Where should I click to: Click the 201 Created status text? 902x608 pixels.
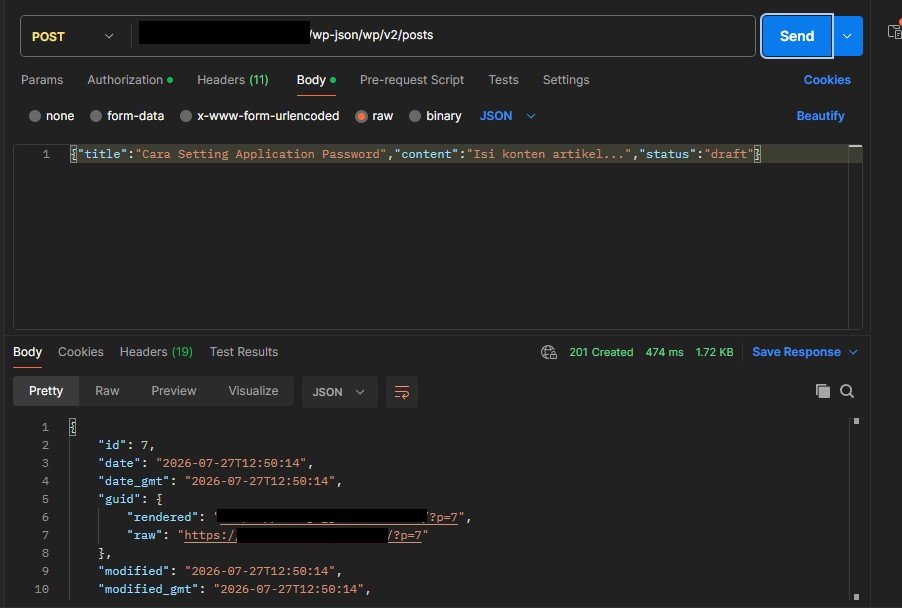[601, 352]
